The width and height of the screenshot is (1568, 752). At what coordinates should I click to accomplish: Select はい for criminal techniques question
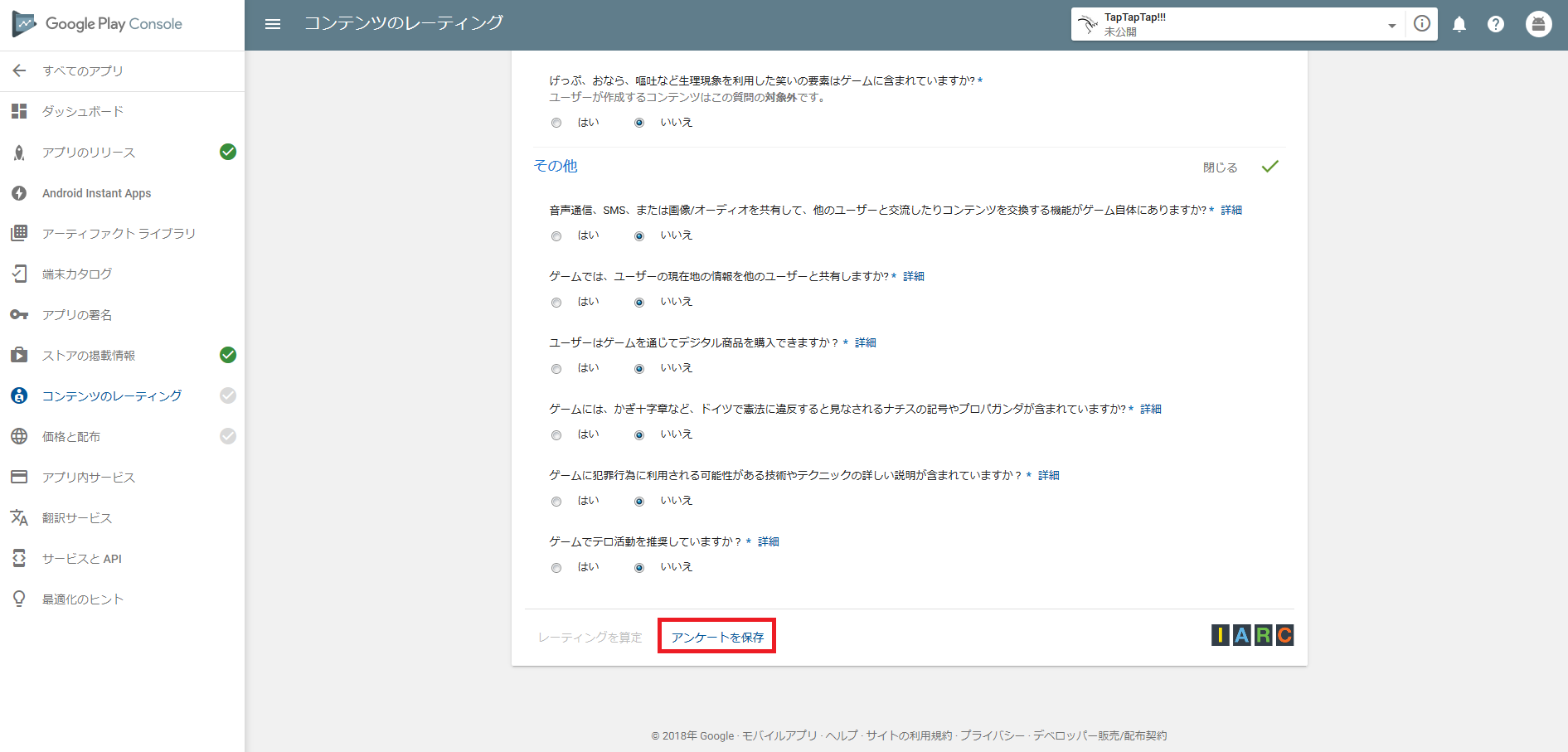[x=556, y=502]
